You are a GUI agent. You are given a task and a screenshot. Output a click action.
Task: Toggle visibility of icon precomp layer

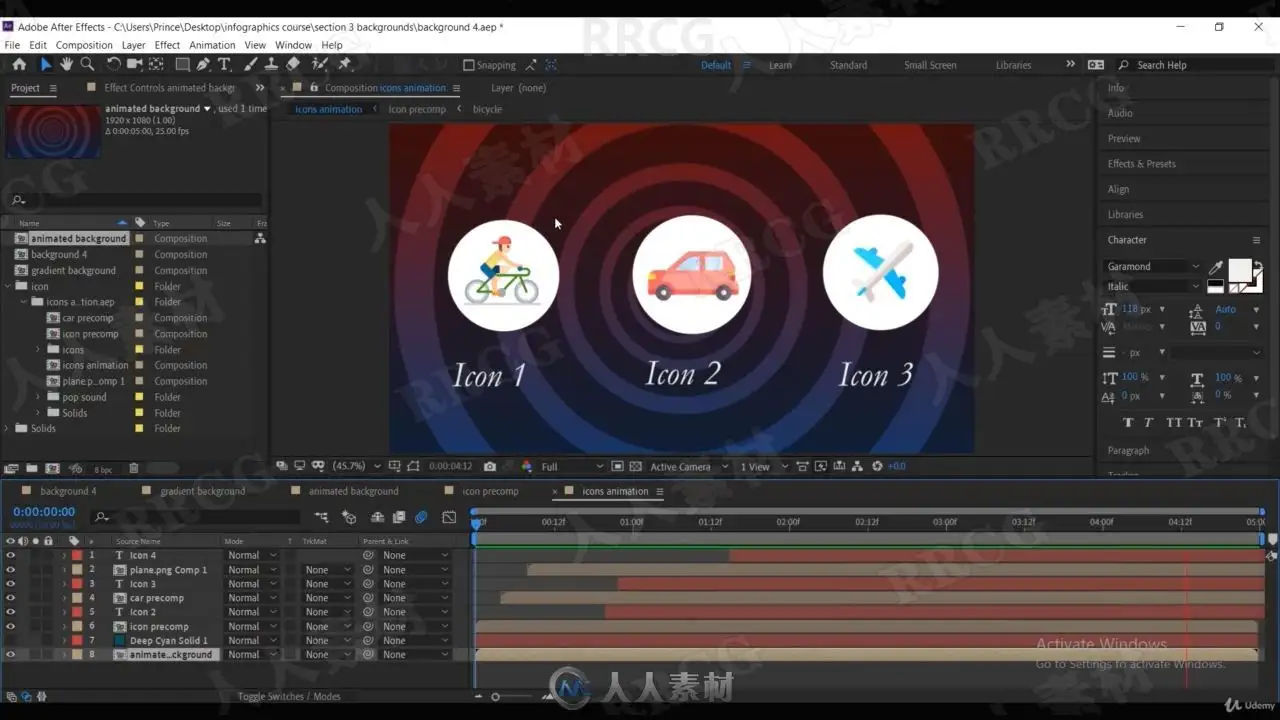click(11, 626)
